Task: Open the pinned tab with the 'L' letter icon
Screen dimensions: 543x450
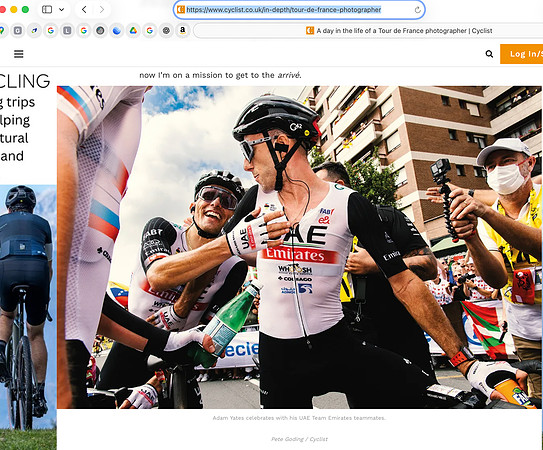Action: pyautogui.click(x=67, y=30)
